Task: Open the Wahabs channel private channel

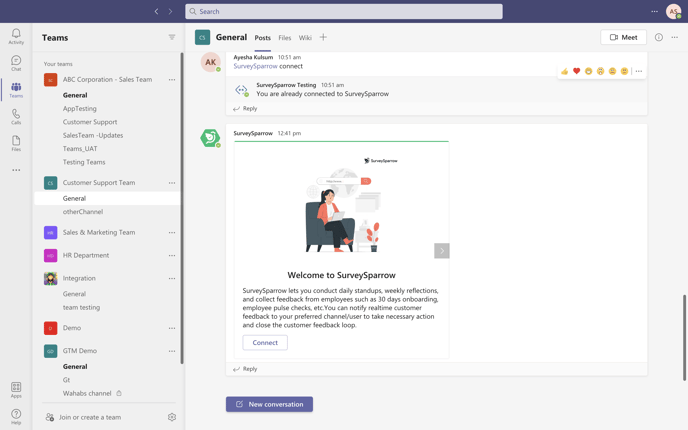Action: pyautogui.click(x=87, y=393)
